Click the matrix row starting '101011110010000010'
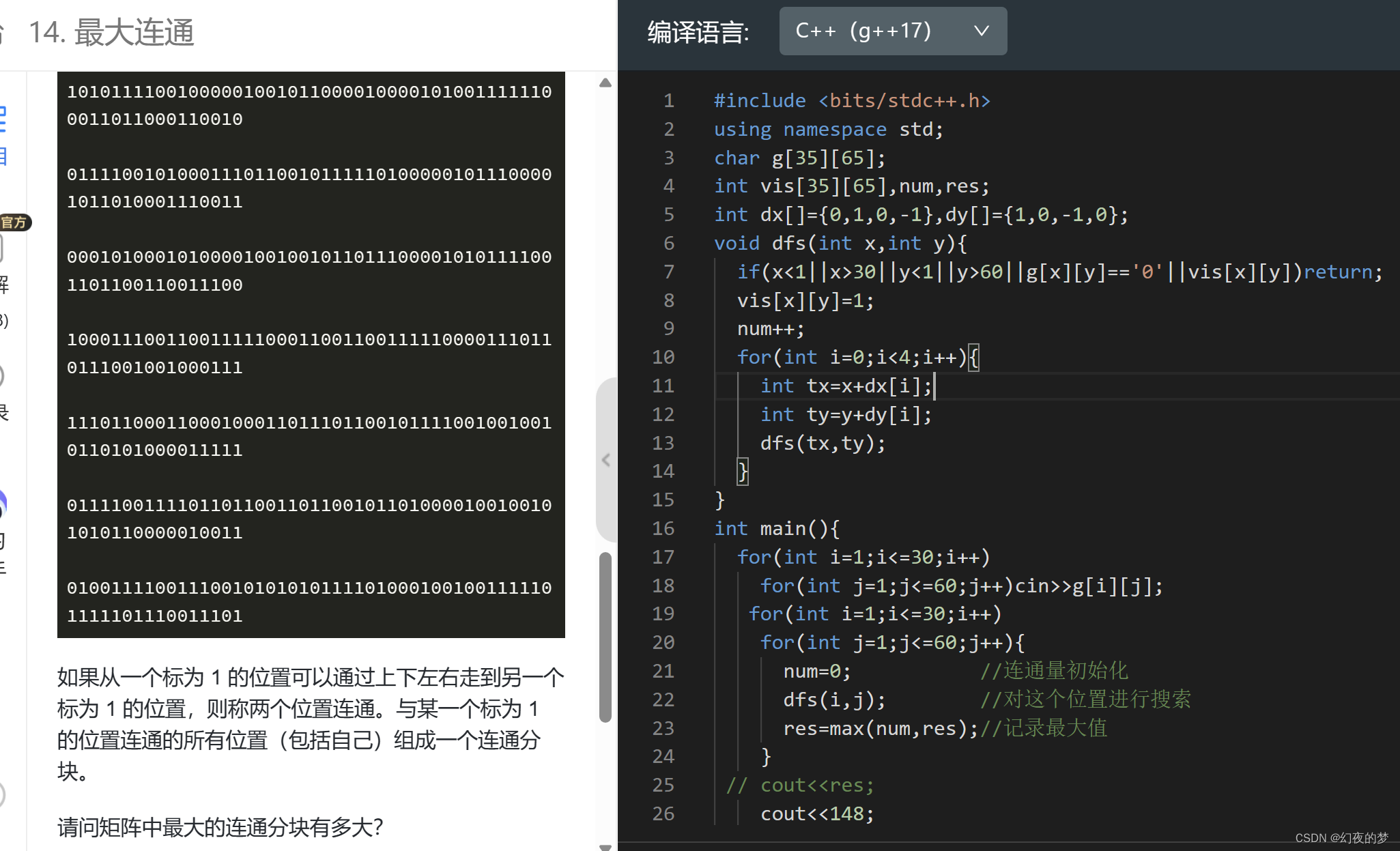 [309, 106]
